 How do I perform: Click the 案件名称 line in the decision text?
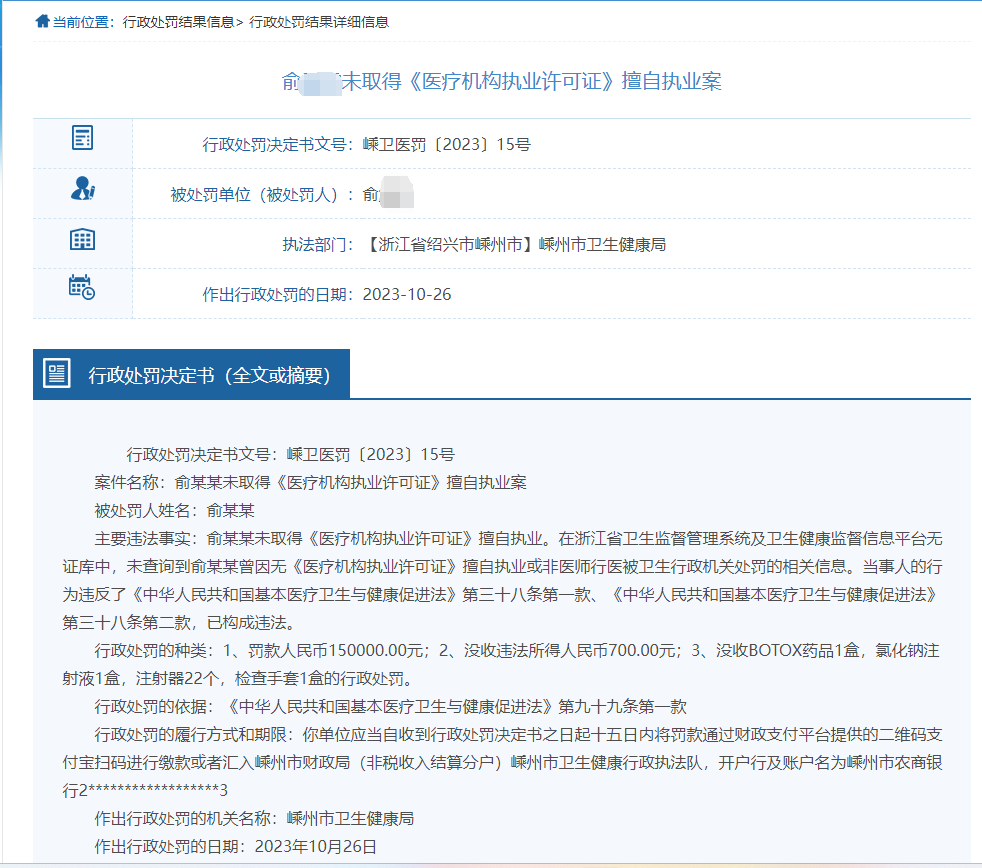(310, 482)
